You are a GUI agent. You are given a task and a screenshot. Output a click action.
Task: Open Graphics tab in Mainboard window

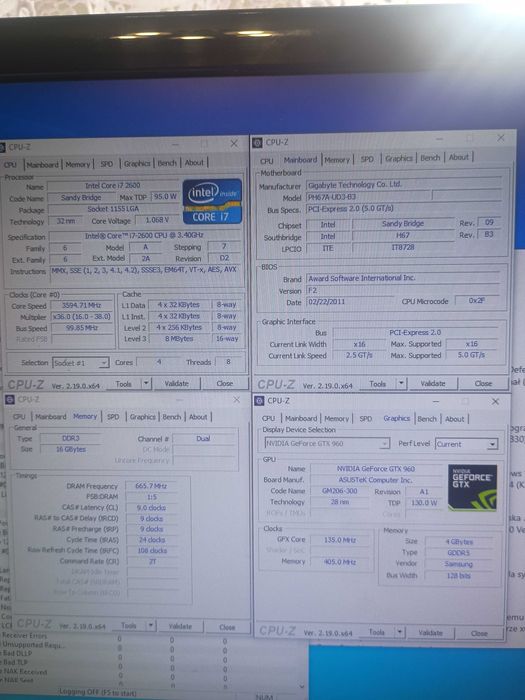pos(399,158)
